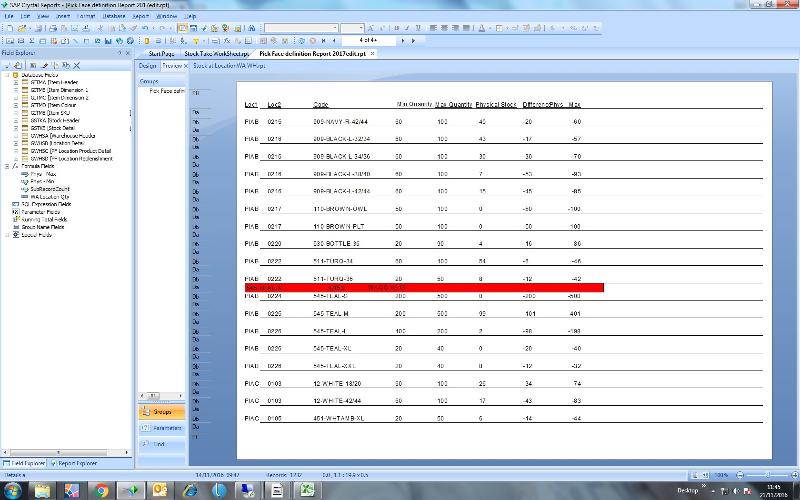Click the Parameters panel button

[160, 428]
